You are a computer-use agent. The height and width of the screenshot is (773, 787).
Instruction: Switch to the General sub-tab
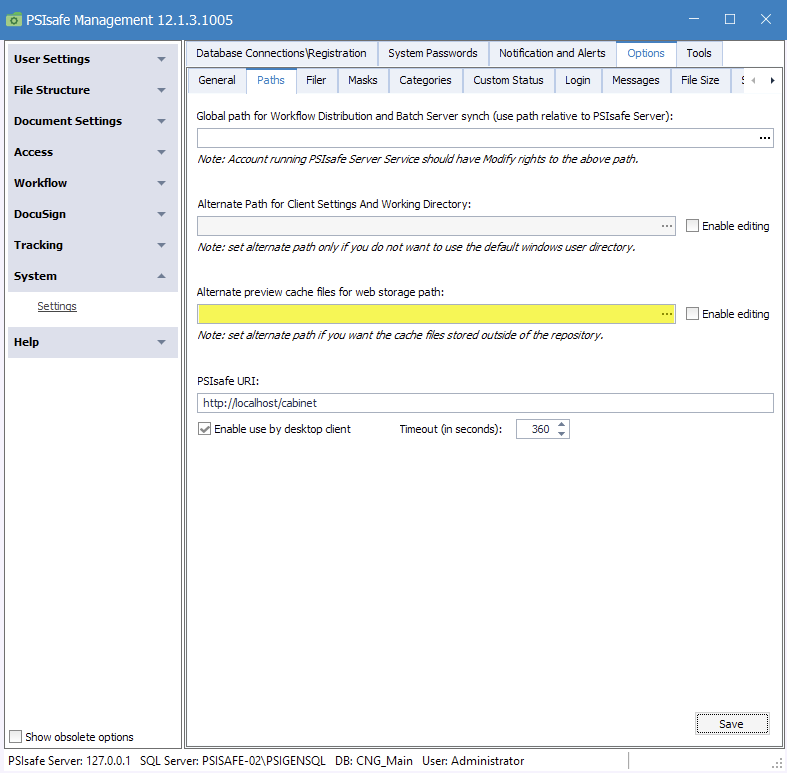tap(217, 80)
